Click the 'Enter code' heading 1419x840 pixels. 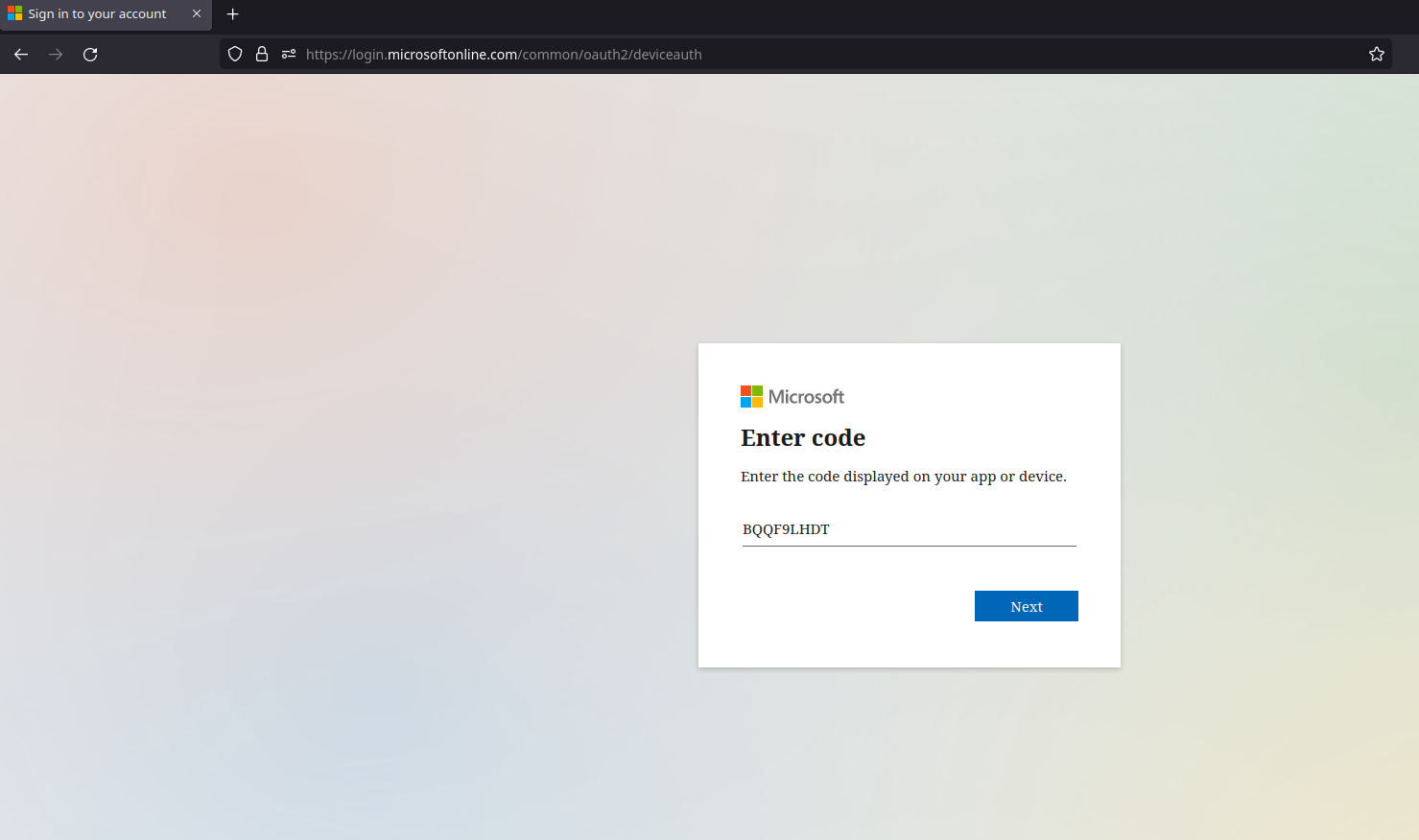click(802, 438)
